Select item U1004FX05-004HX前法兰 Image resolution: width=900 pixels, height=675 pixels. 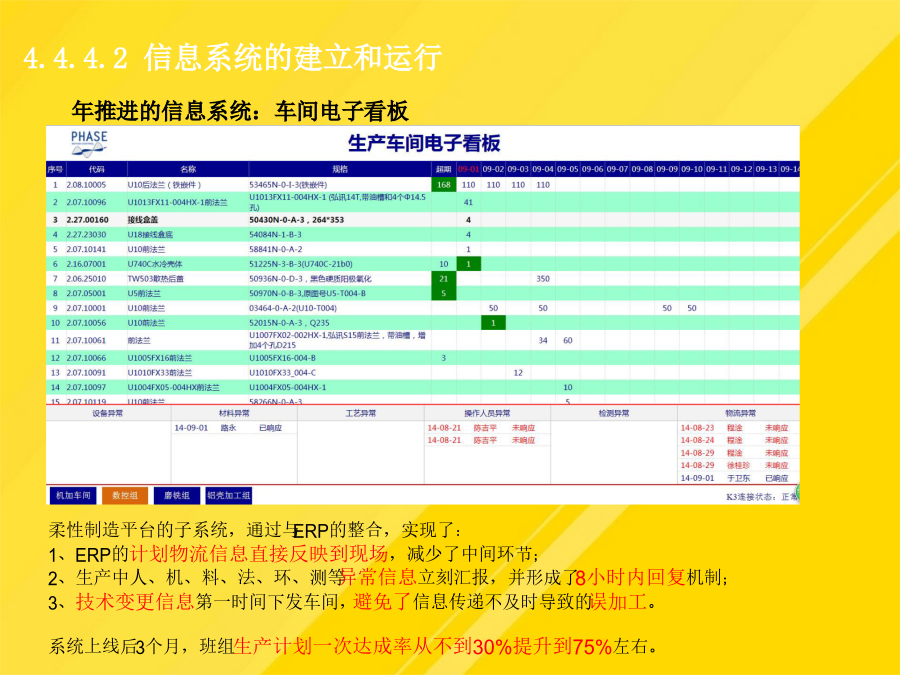[173, 387]
